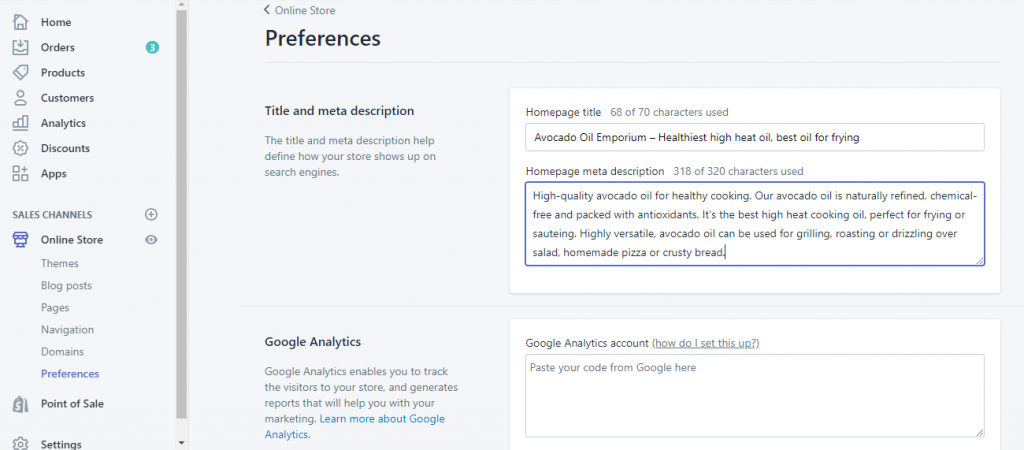Select Online Store sales channel

click(72, 240)
